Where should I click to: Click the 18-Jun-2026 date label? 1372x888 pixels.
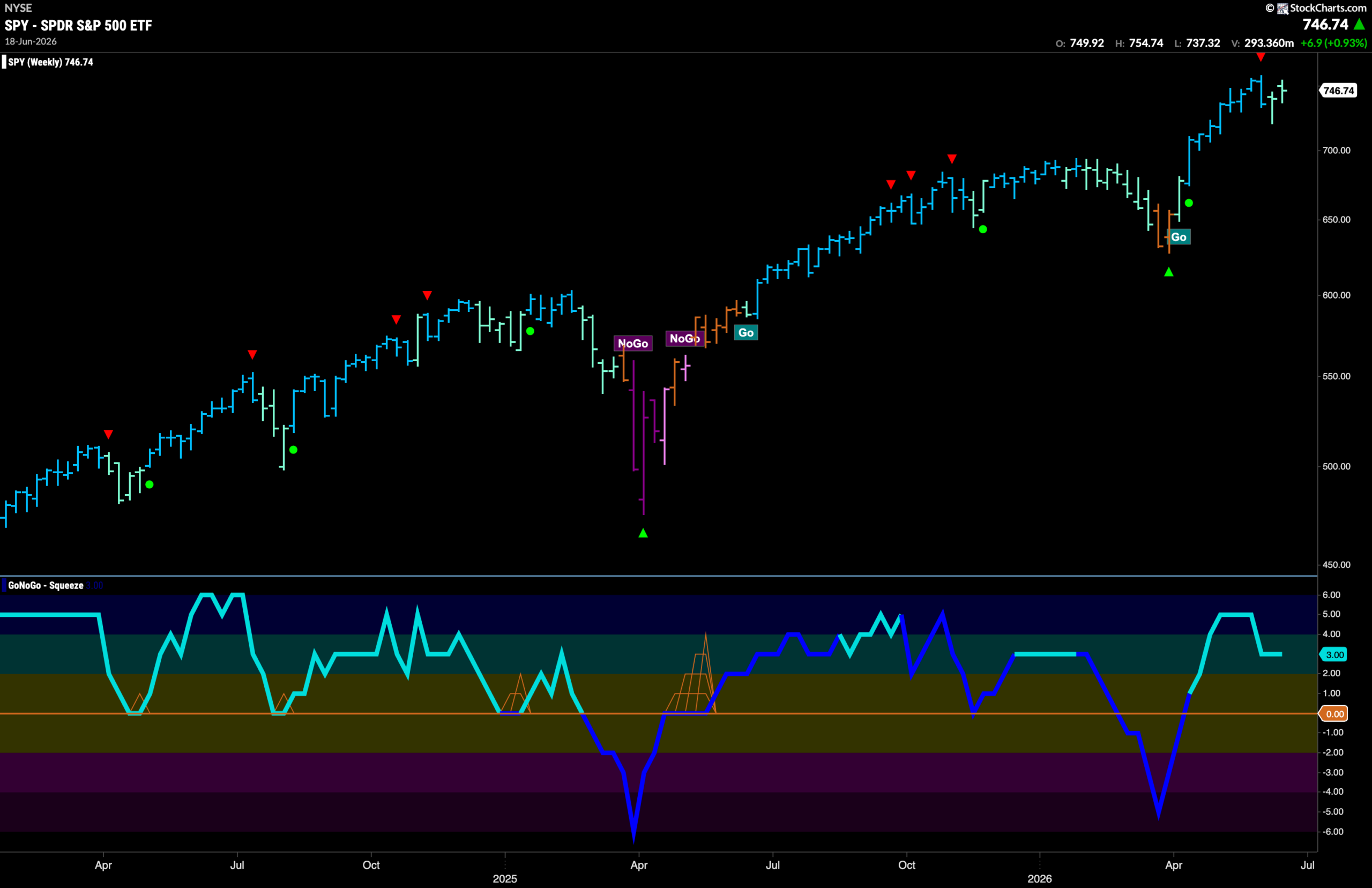pyautogui.click(x=31, y=41)
